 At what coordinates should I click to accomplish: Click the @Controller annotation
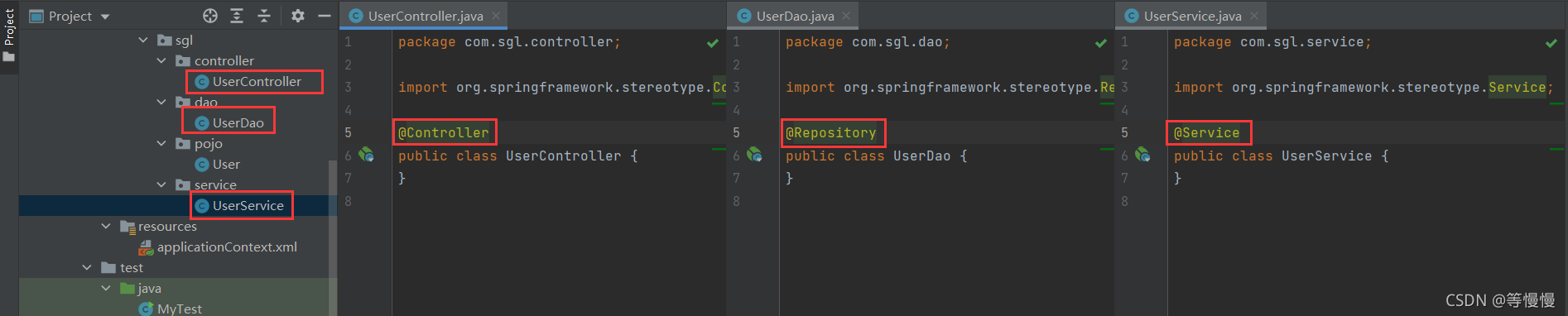point(444,132)
